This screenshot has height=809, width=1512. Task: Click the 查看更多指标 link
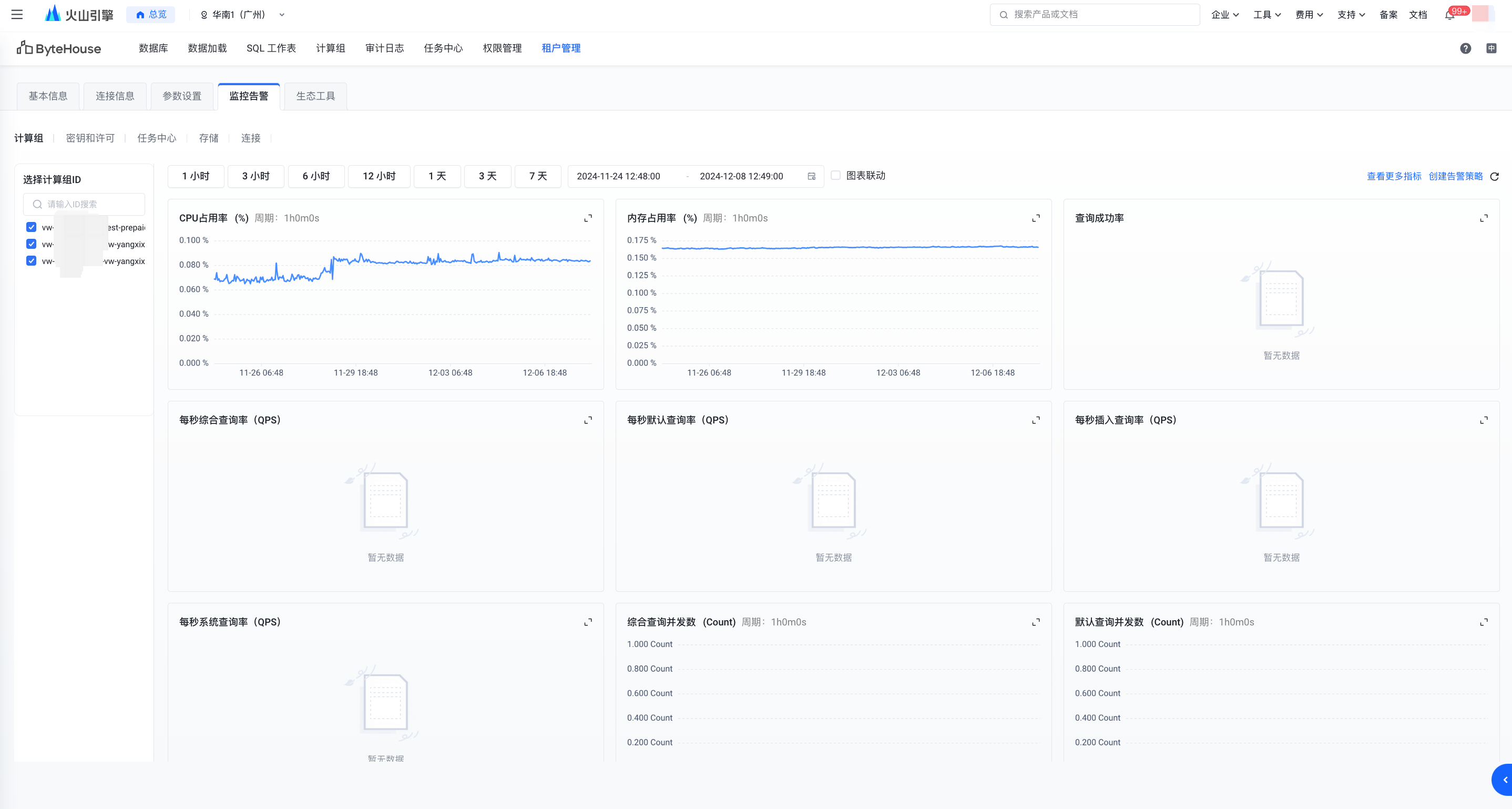tap(1394, 176)
